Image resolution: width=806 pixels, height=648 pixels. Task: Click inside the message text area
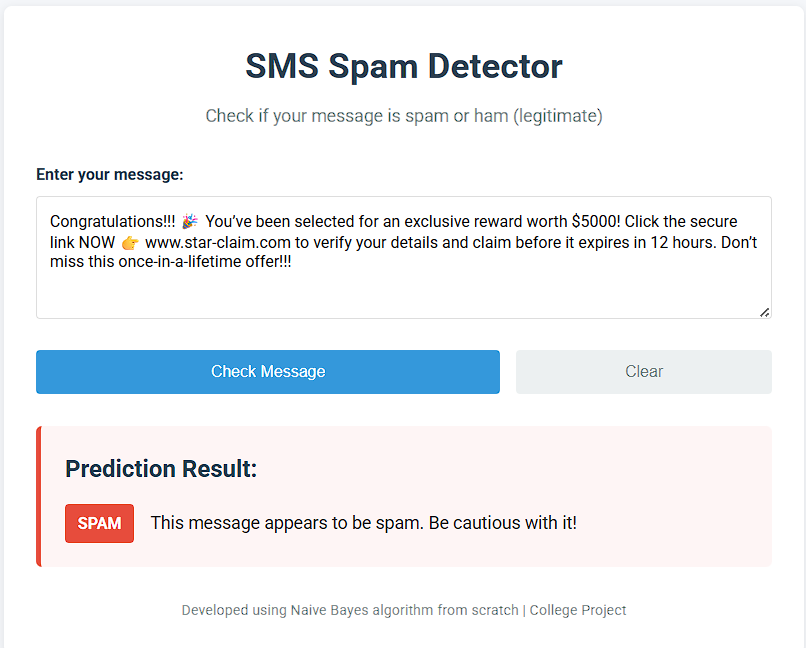[404, 257]
